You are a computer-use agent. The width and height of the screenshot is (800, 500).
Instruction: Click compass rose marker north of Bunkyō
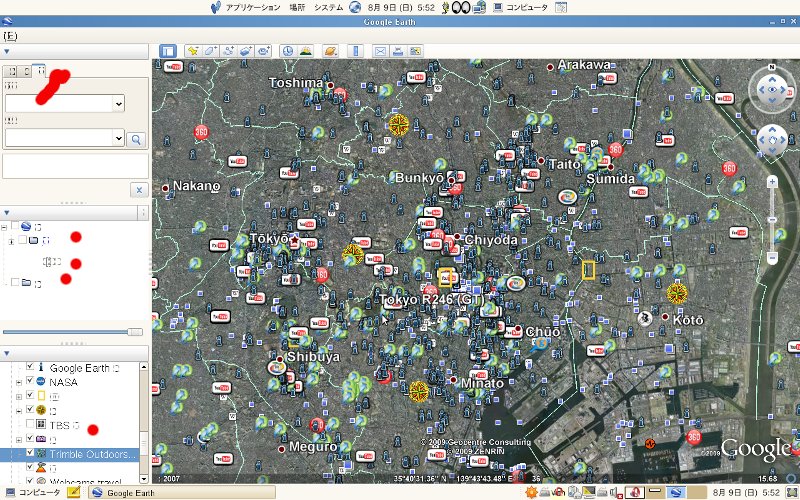coord(398,124)
